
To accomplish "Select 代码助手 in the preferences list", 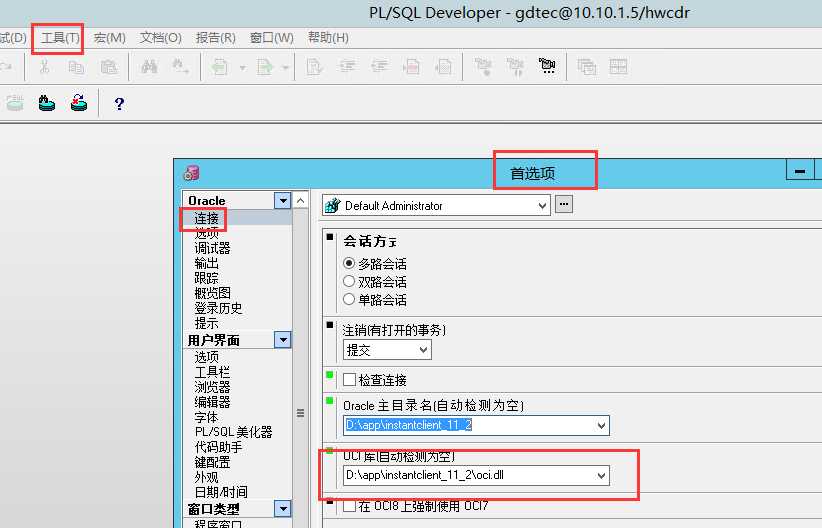I will point(218,447).
